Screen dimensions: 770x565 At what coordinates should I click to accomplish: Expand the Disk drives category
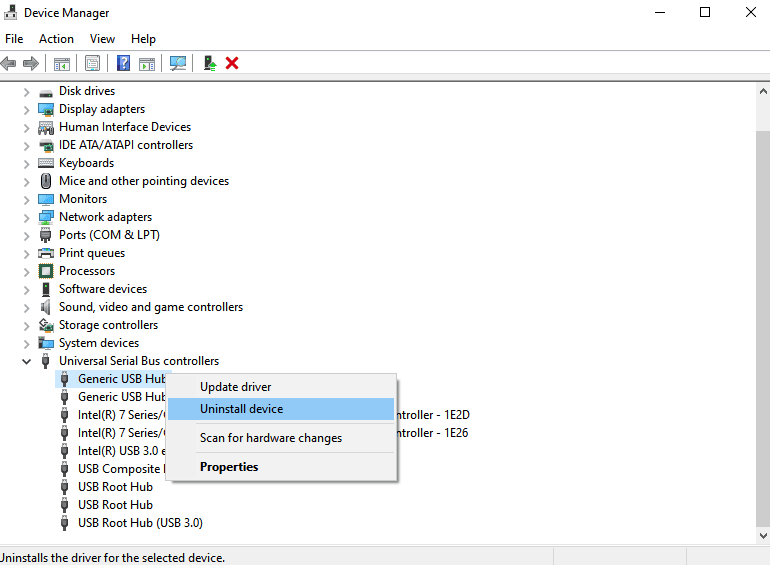click(27, 92)
